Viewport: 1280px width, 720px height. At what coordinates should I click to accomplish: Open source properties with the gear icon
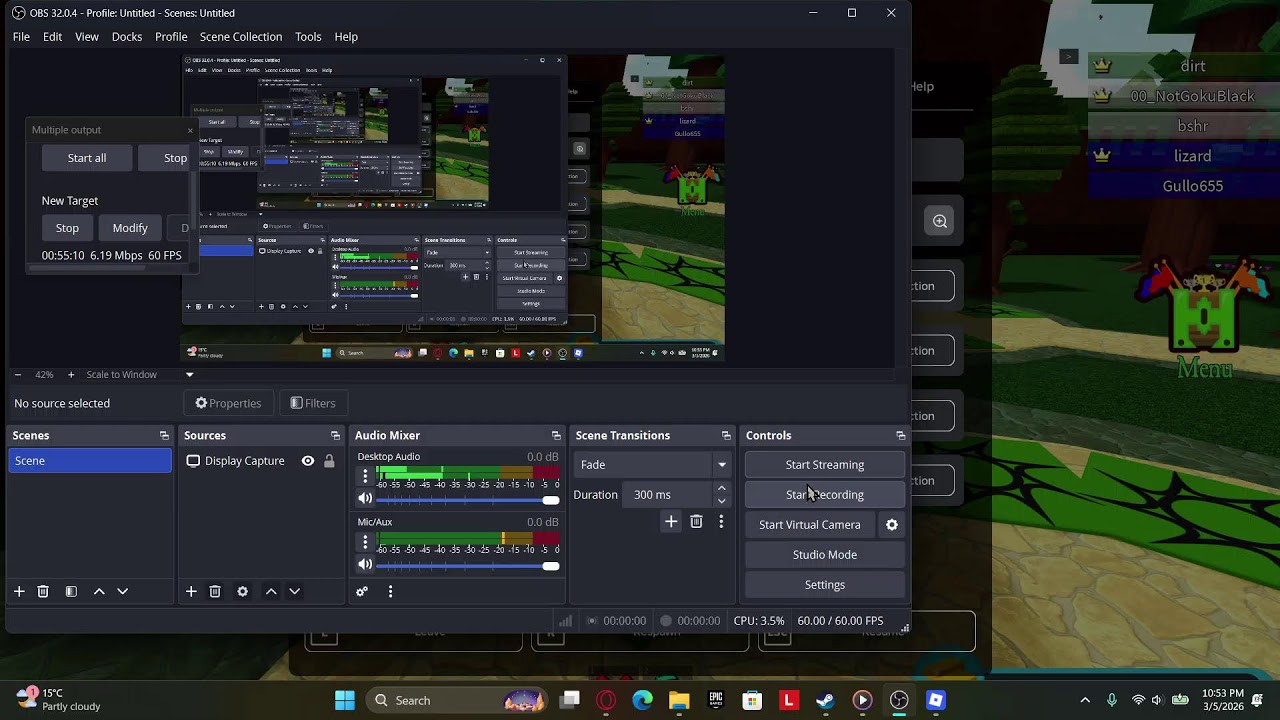pyautogui.click(x=242, y=591)
